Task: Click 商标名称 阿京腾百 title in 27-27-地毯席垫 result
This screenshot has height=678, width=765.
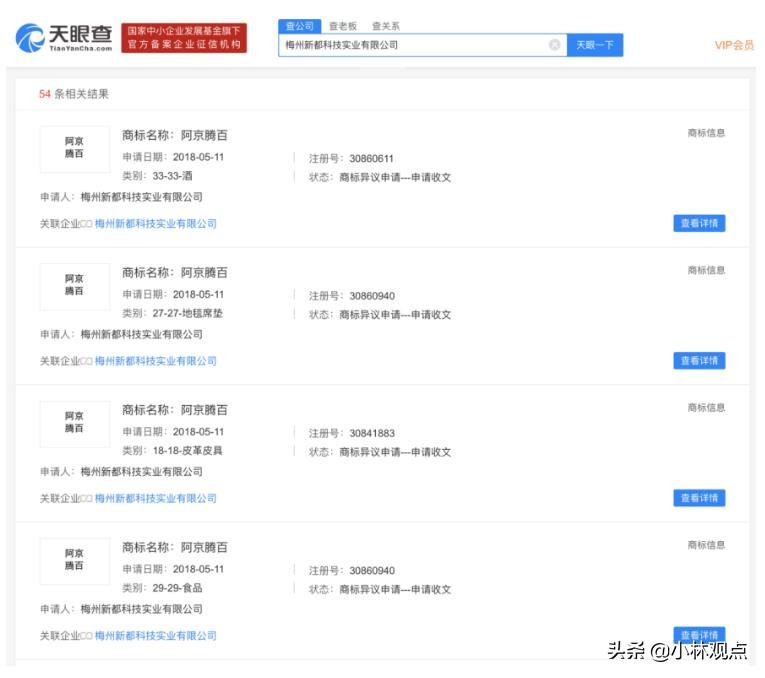Action: (175, 273)
